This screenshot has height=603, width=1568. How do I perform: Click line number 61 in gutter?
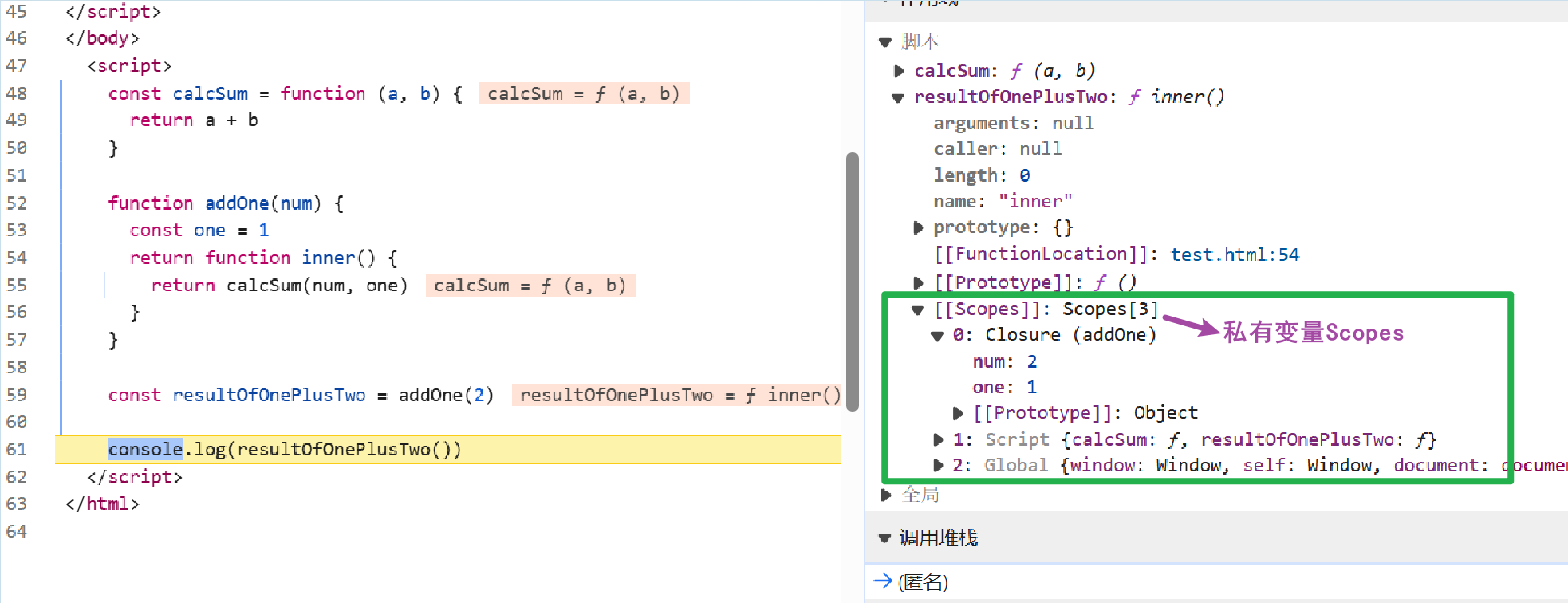[x=17, y=449]
